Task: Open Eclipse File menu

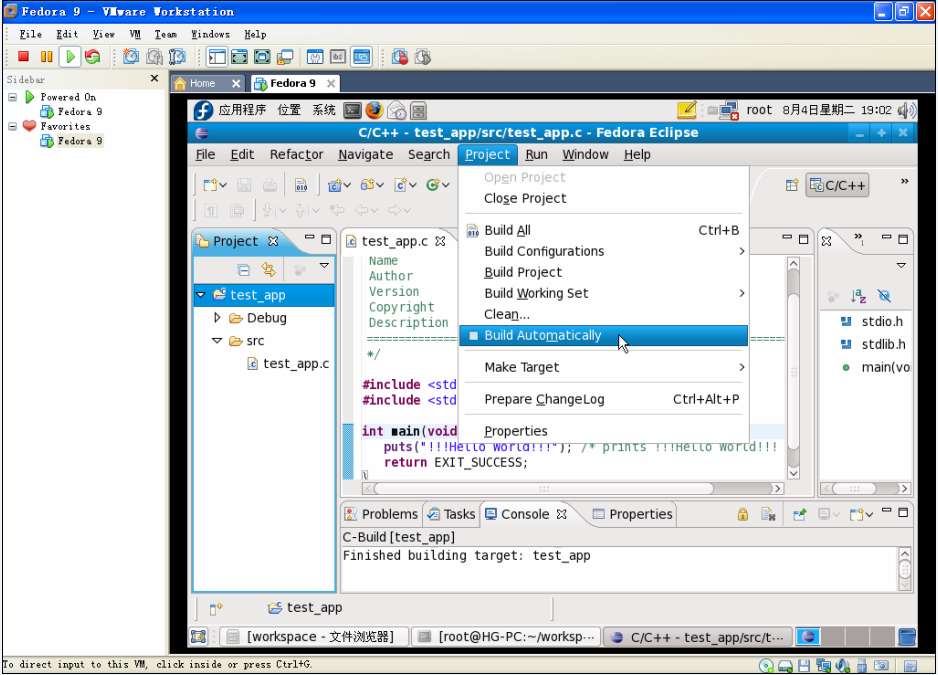Action: 205,154
